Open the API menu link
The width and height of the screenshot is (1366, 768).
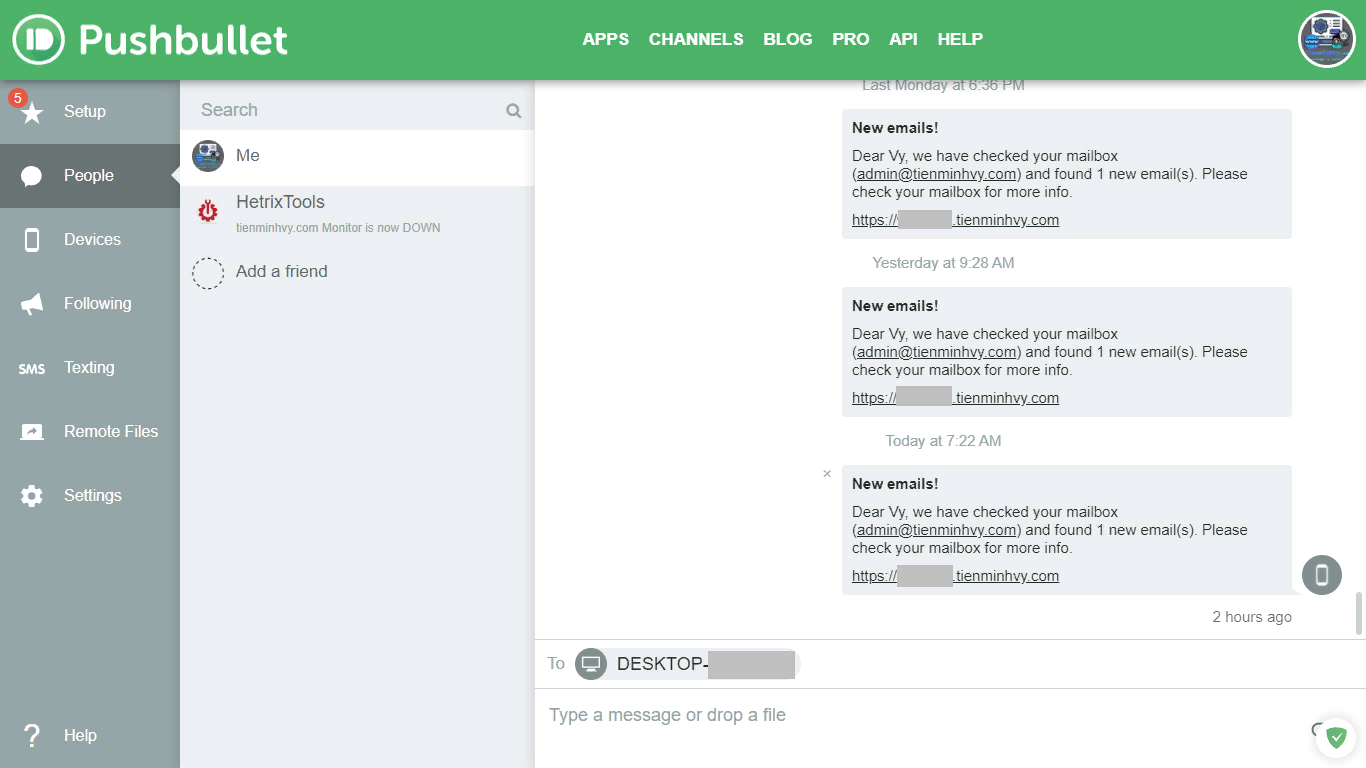pos(903,40)
